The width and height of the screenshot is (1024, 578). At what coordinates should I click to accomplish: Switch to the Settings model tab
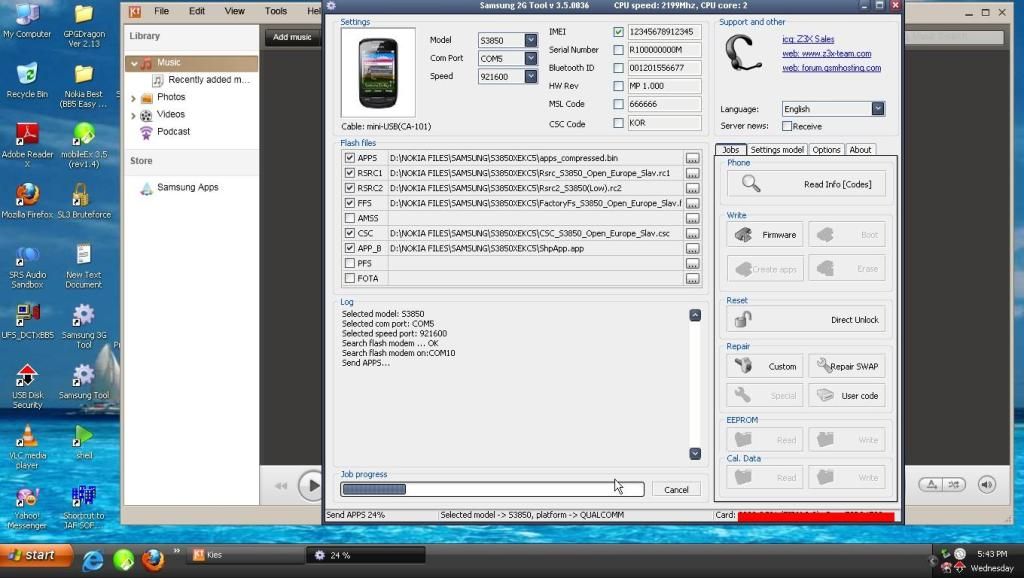776,150
